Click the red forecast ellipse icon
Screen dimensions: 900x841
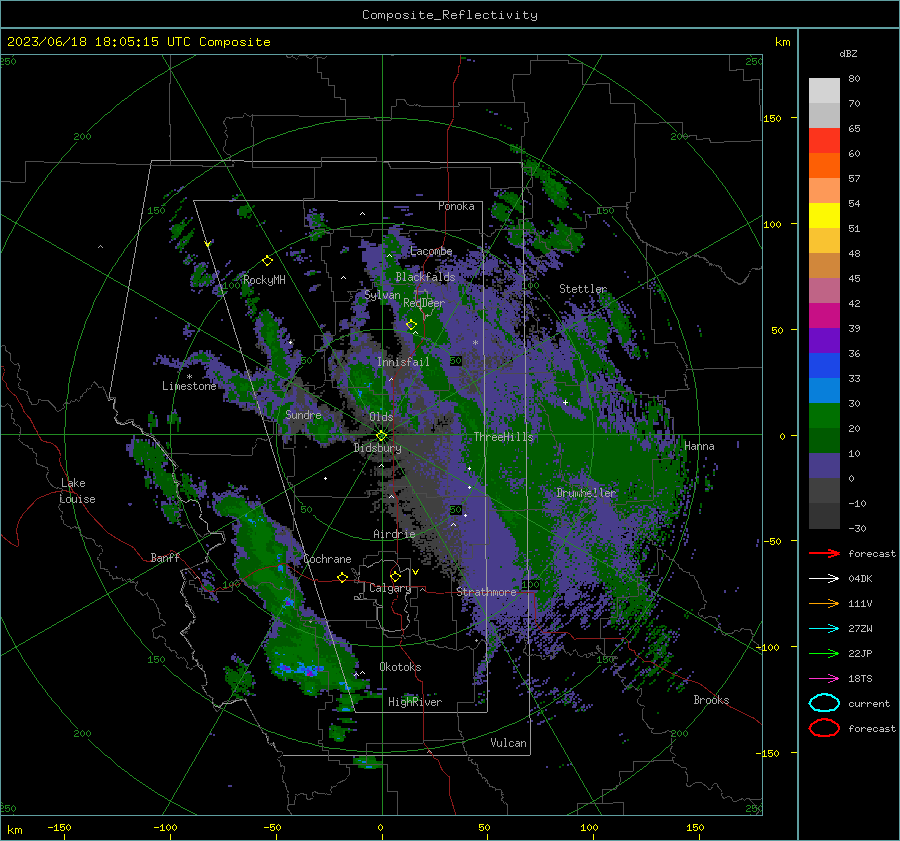(x=824, y=728)
